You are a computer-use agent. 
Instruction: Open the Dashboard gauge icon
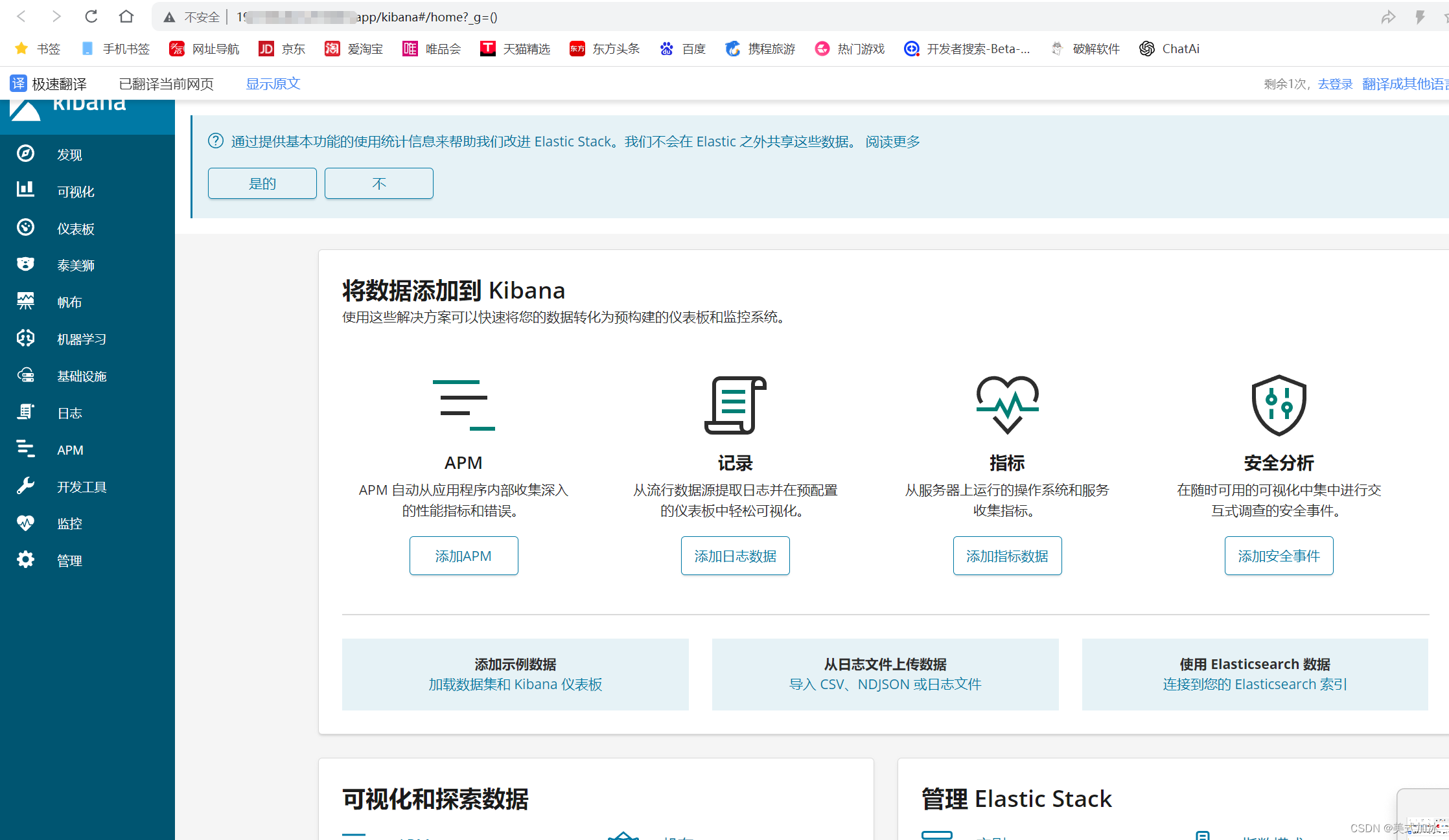[x=25, y=227]
